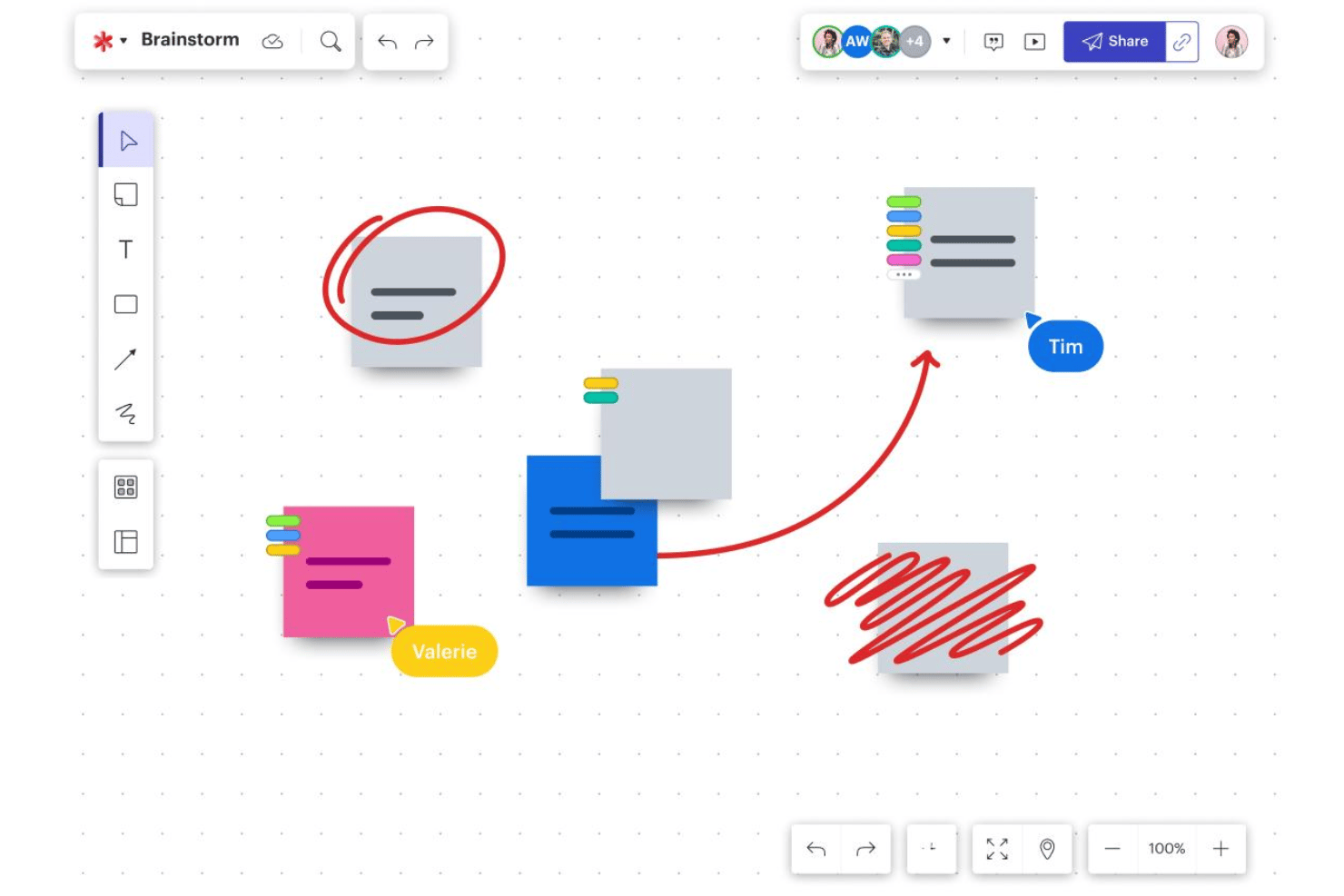Select the pink sticky note
Image resolution: width=1344 pixels, height=896 pixels.
349,572
